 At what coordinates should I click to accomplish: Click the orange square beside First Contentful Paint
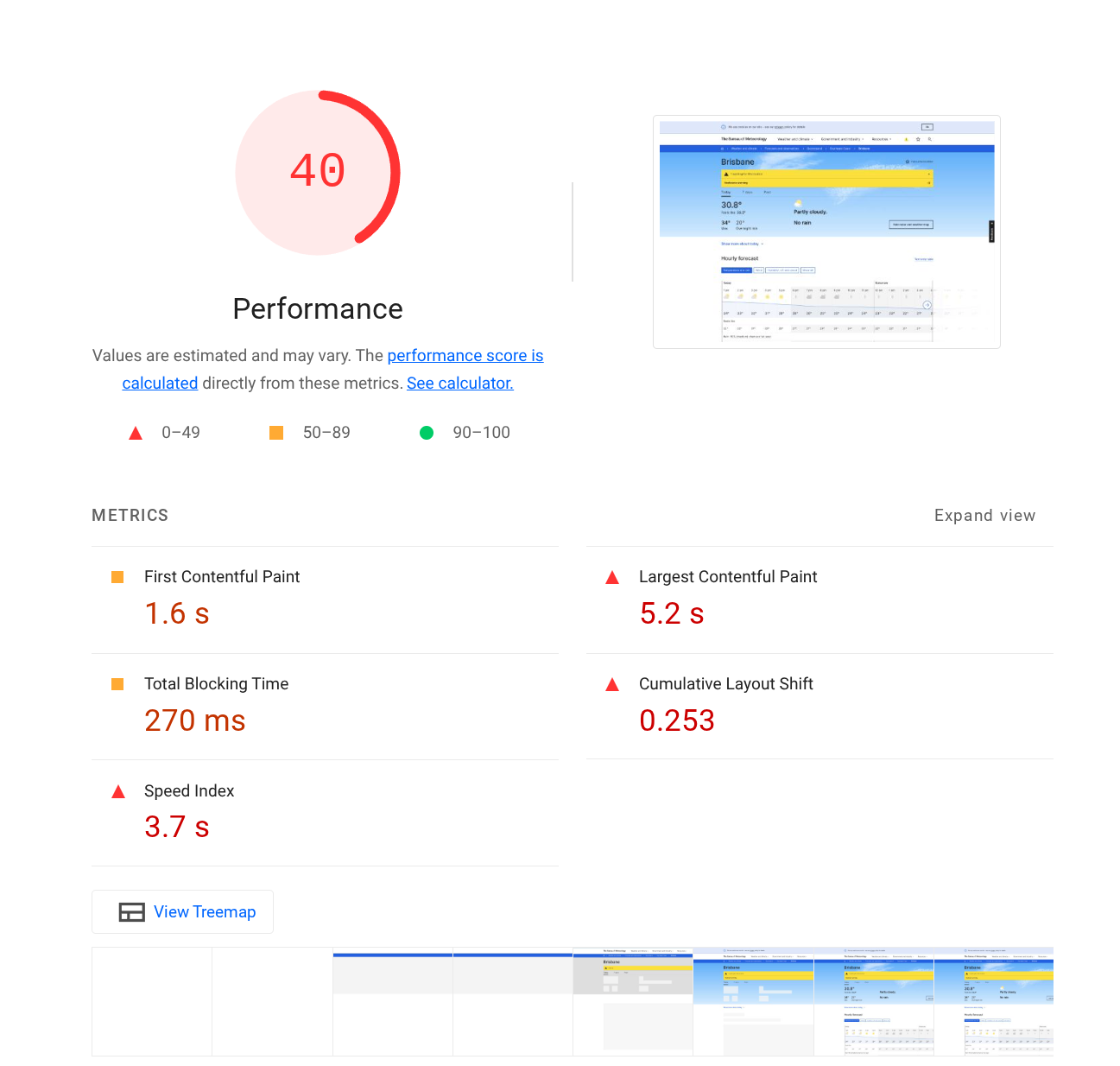[118, 577]
